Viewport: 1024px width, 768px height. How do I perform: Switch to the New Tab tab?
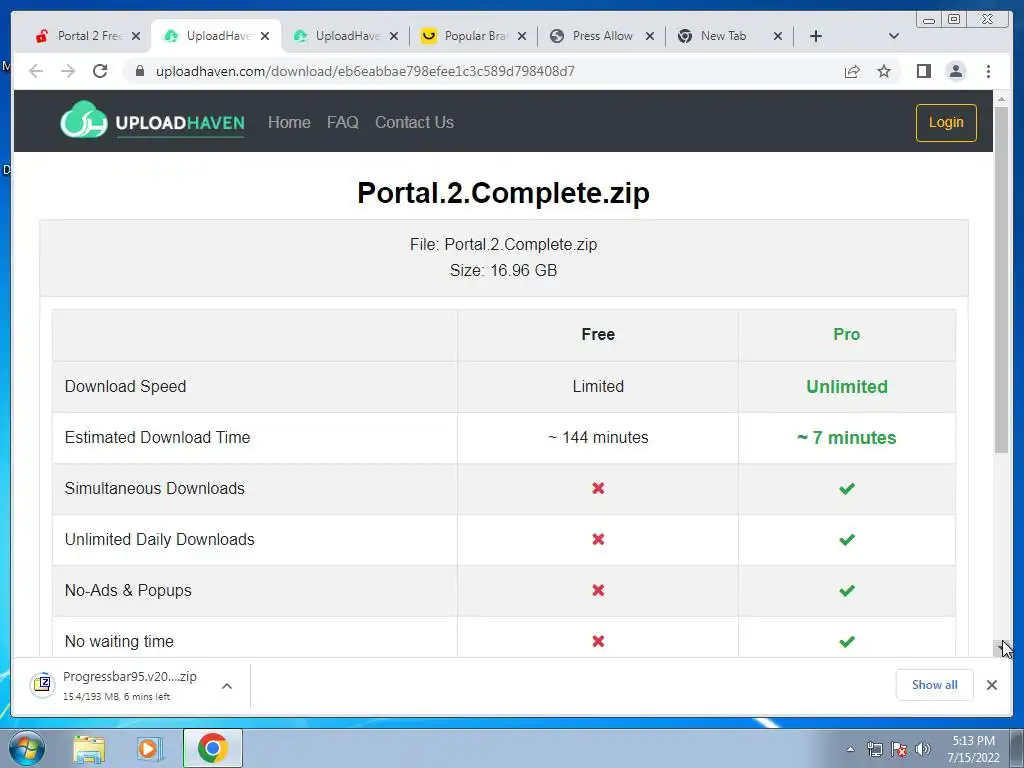point(730,36)
